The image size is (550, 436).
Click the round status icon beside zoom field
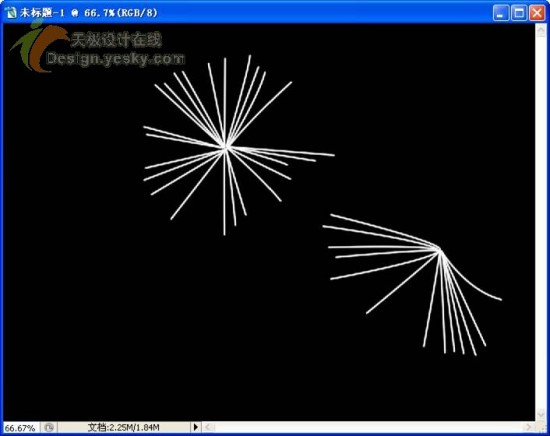coord(49,427)
